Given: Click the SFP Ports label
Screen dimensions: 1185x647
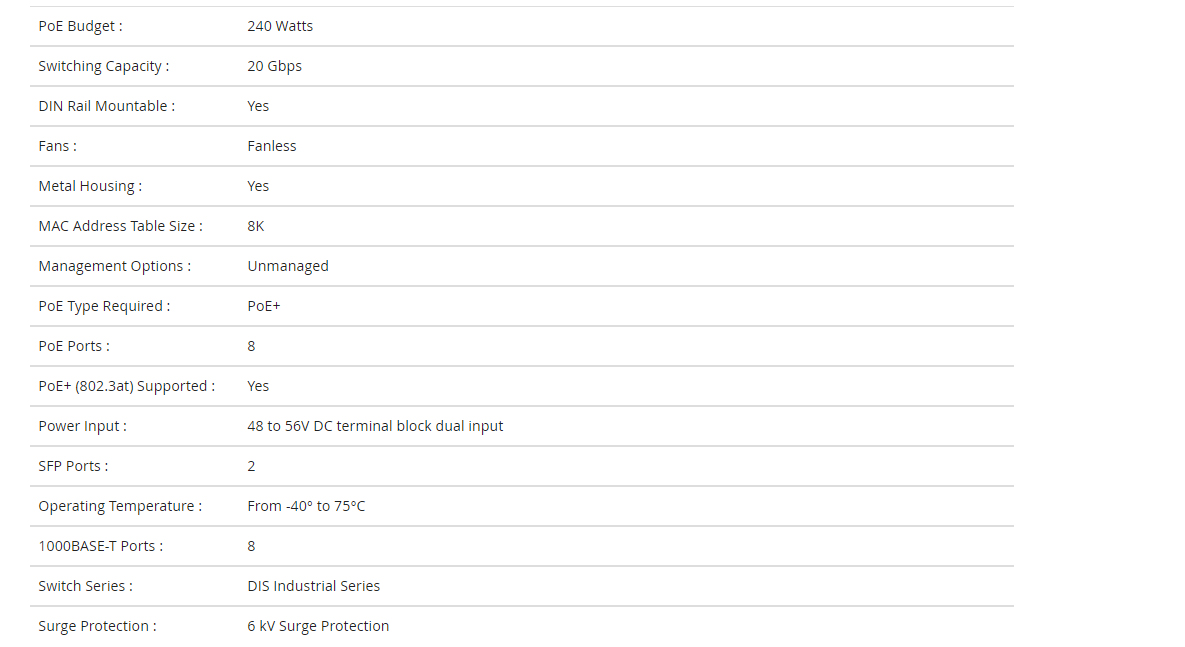Looking at the screenshot, I should [73, 466].
